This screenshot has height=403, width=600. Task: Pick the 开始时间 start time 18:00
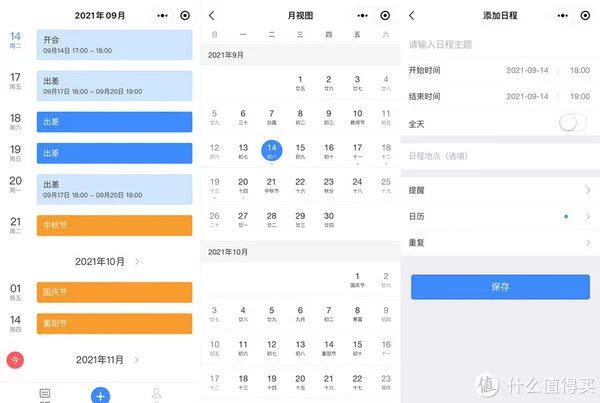pyautogui.click(x=580, y=70)
